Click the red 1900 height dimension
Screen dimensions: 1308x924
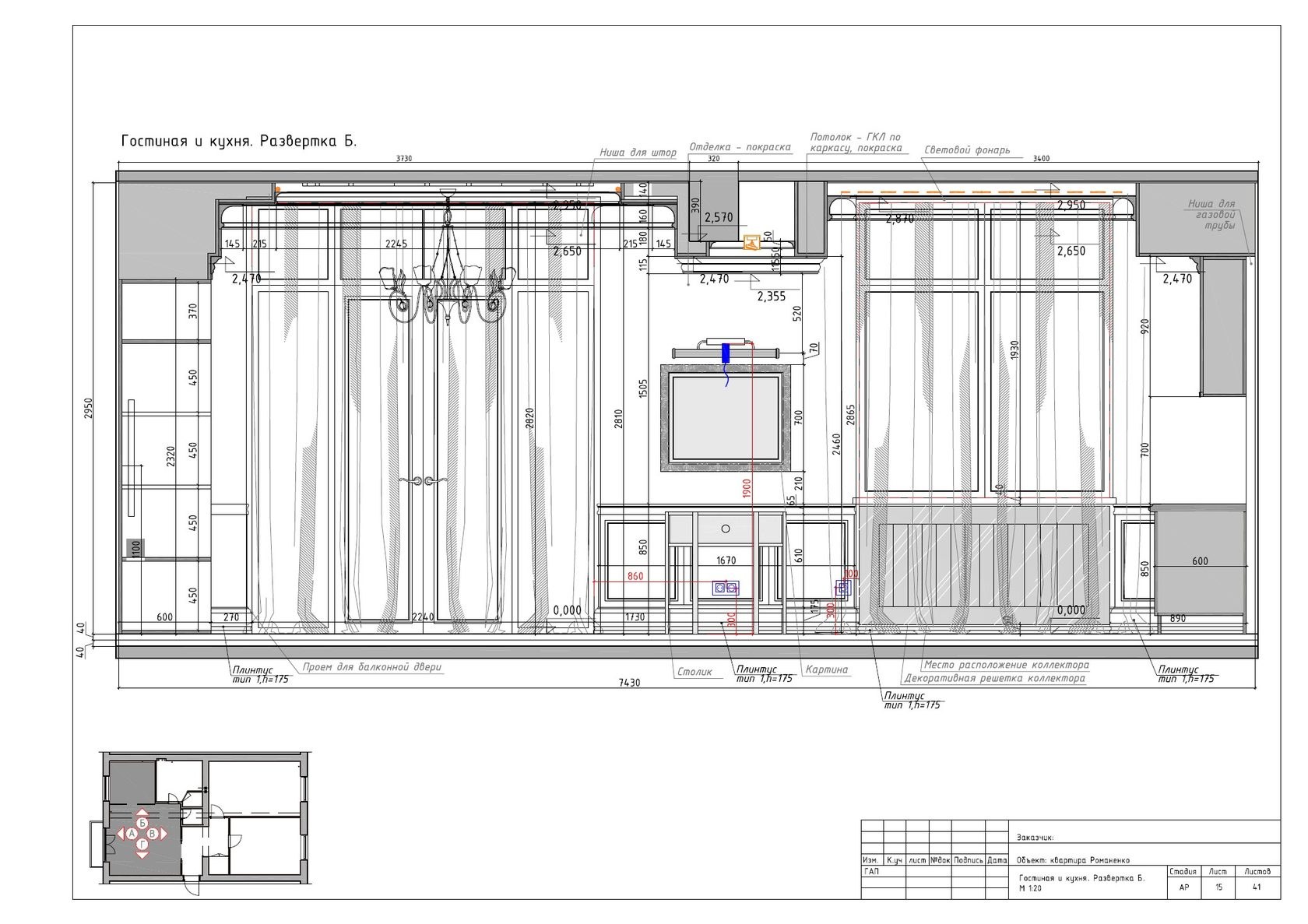(747, 490)
